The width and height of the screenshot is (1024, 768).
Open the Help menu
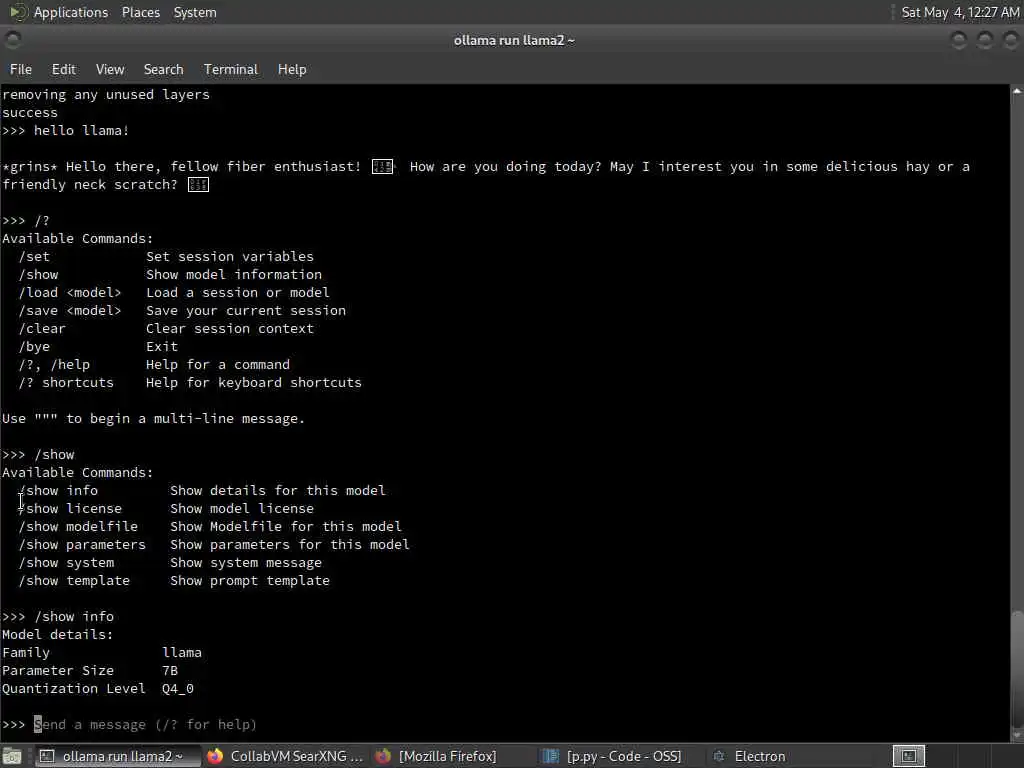pos(291,69)
